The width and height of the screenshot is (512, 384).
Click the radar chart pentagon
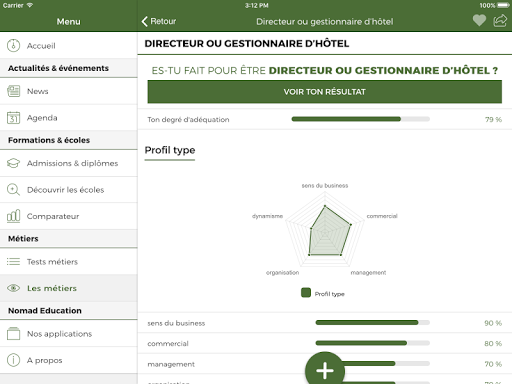[x=325, y=231]
